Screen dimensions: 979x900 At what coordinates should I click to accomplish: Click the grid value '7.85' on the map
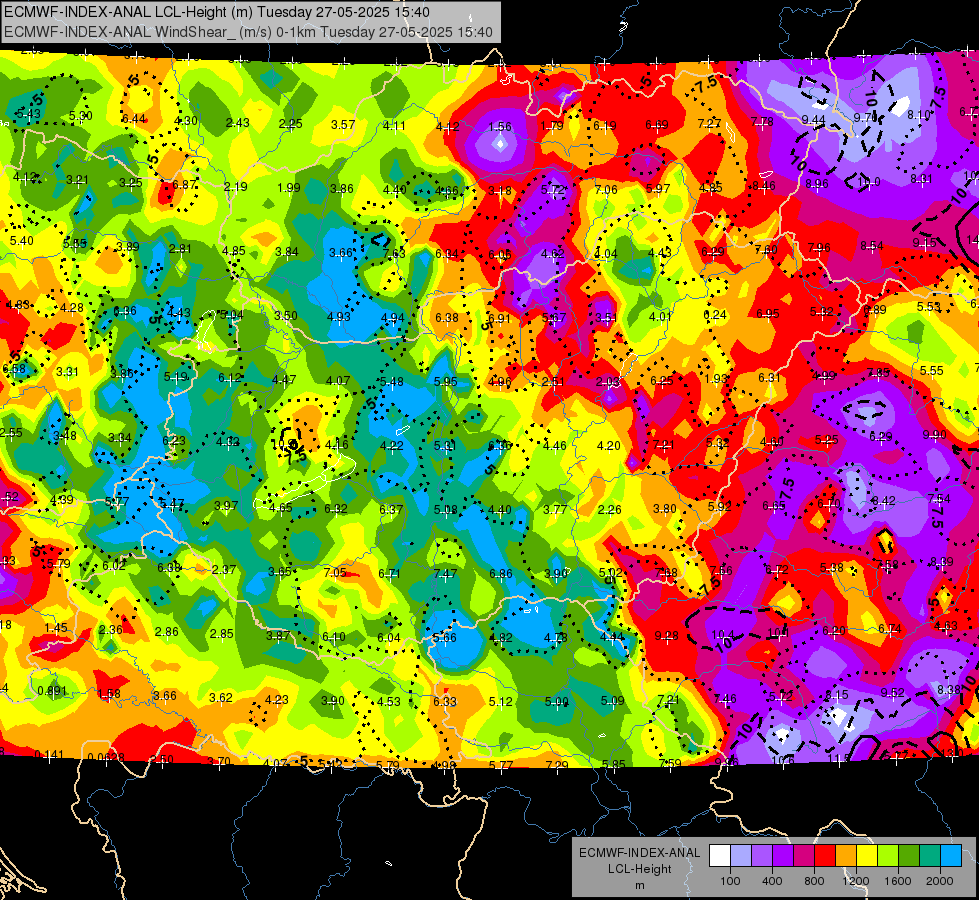pos(878,373)
